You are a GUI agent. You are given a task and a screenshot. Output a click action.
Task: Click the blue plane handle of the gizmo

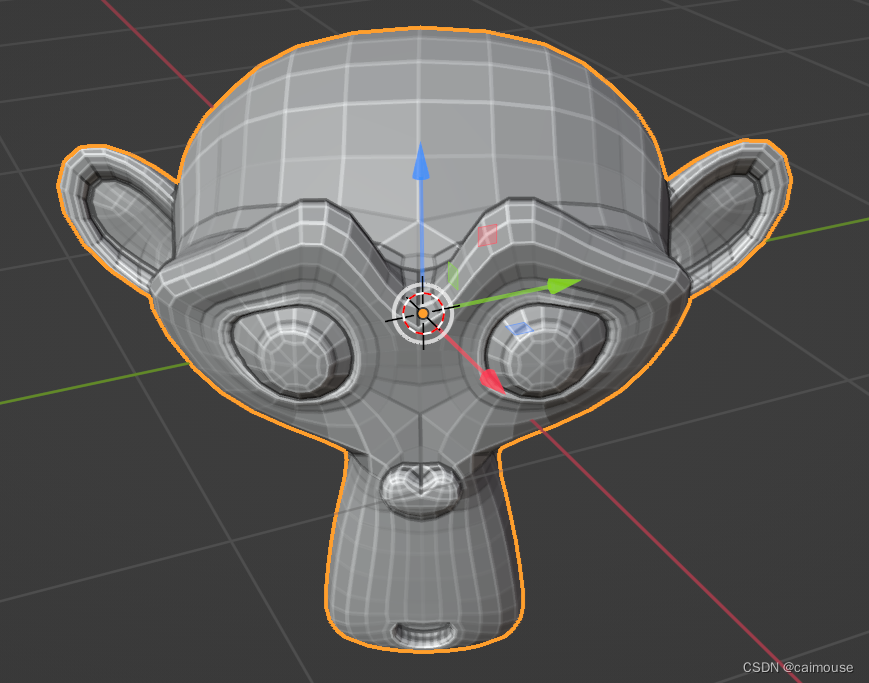point(519,329)
